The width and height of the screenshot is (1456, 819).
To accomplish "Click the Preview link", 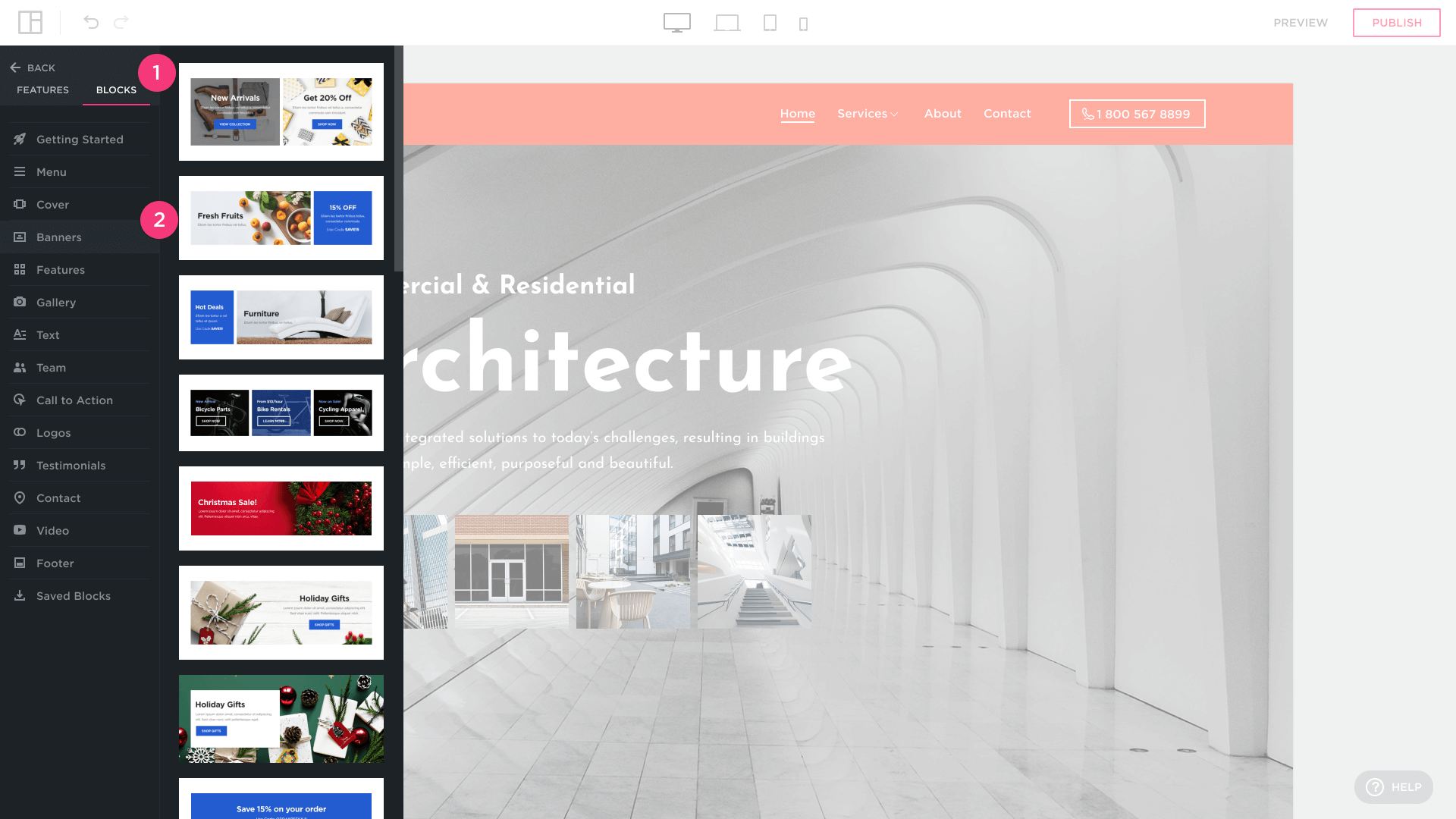I will coord(1300,23).
